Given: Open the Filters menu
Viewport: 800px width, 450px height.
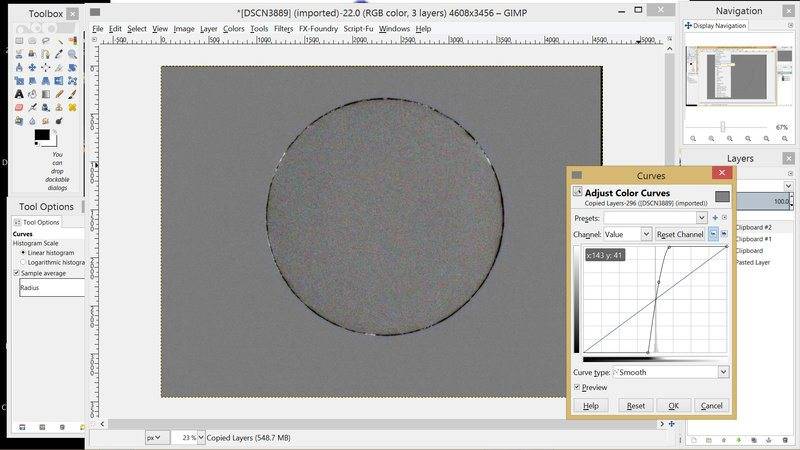Looking at the screenshot, I should point(284,29).
